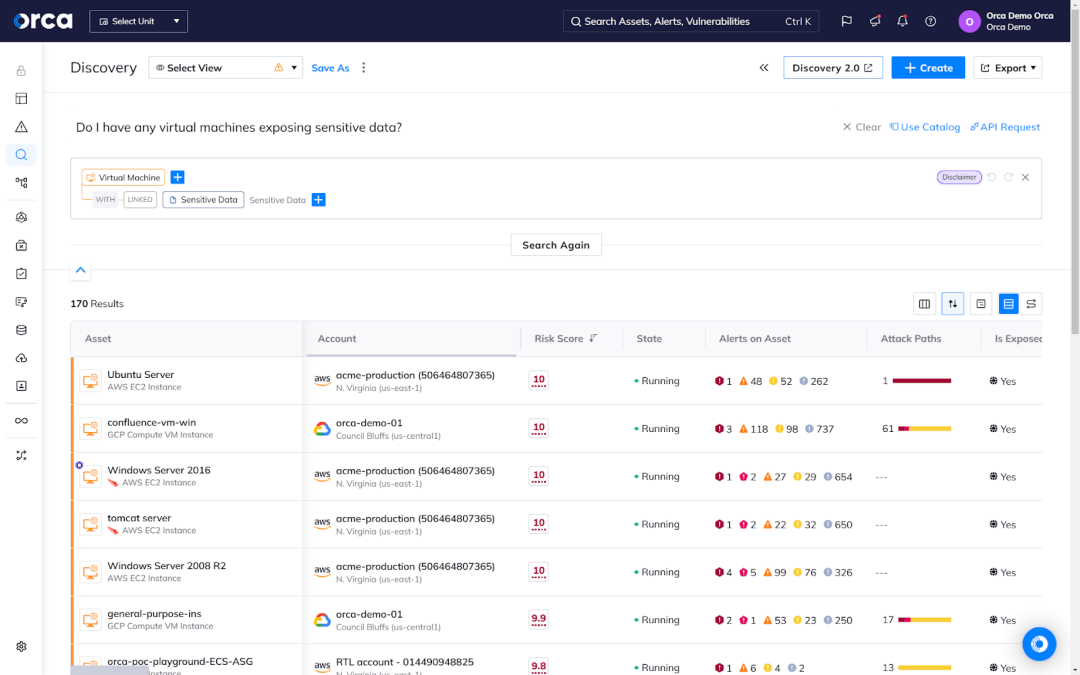1080x675 pixels.
Task: Collapse panel with double-left chevron
Action: (764, 68)
